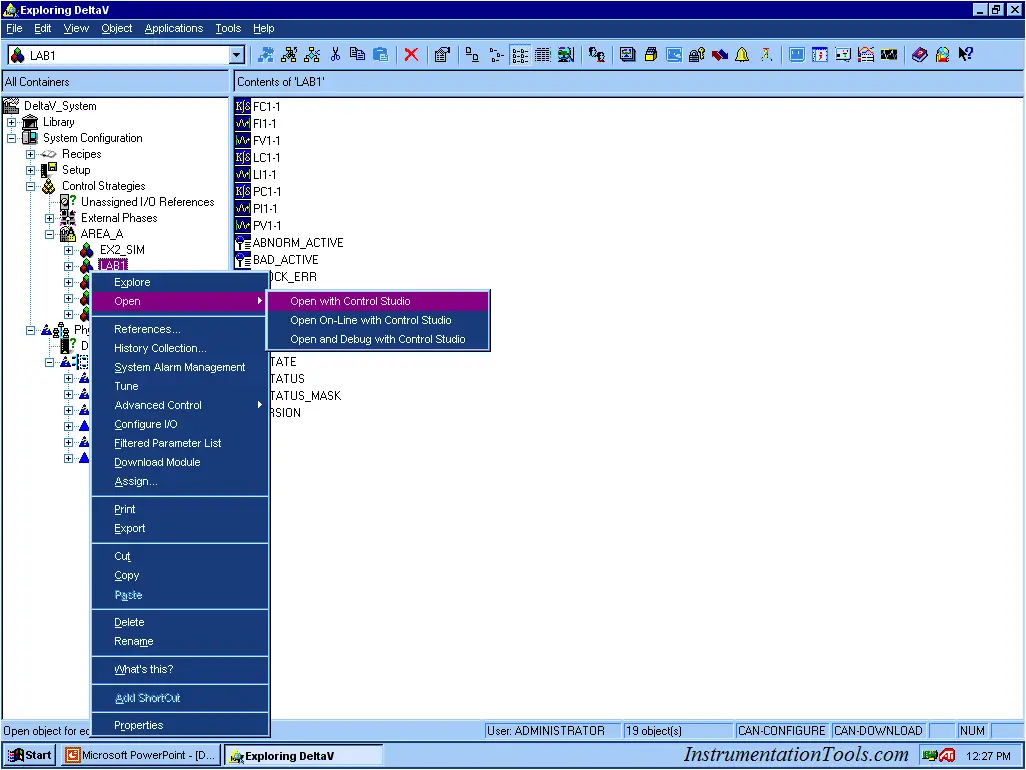Screen dimensions: 1026x770
Task: Open the View menu
Action: click(x=76, y=28)
